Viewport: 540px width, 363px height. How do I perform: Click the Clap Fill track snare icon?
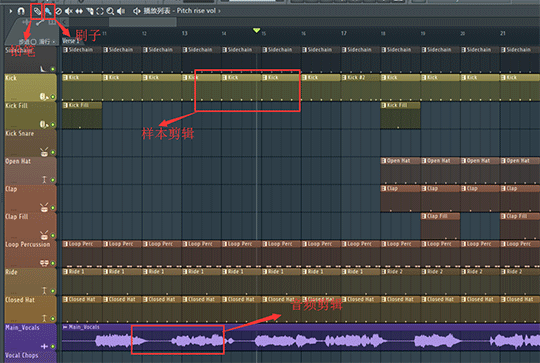(x=44, y=235)
